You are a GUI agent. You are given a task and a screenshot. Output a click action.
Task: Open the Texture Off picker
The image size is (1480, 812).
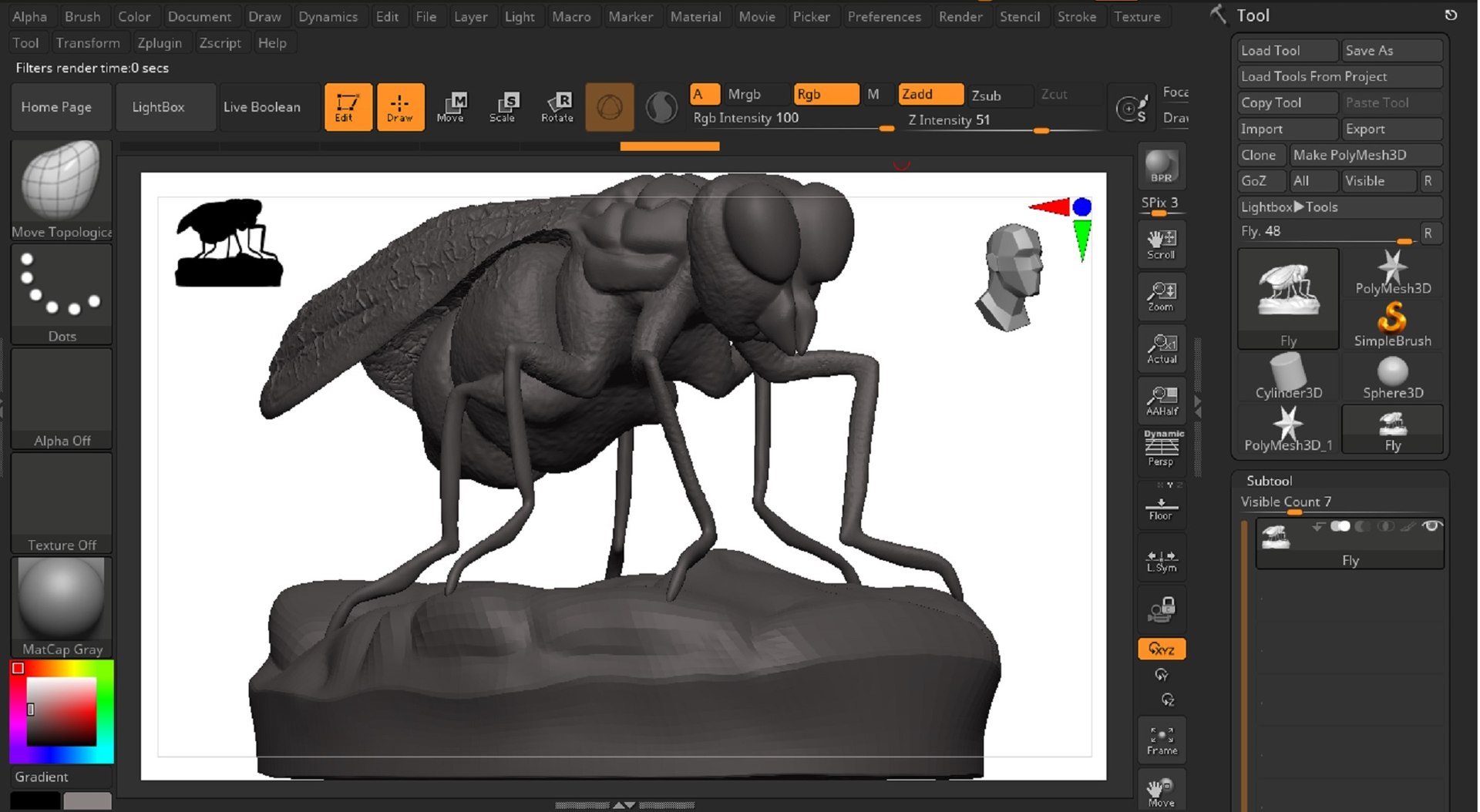[61, 503]
